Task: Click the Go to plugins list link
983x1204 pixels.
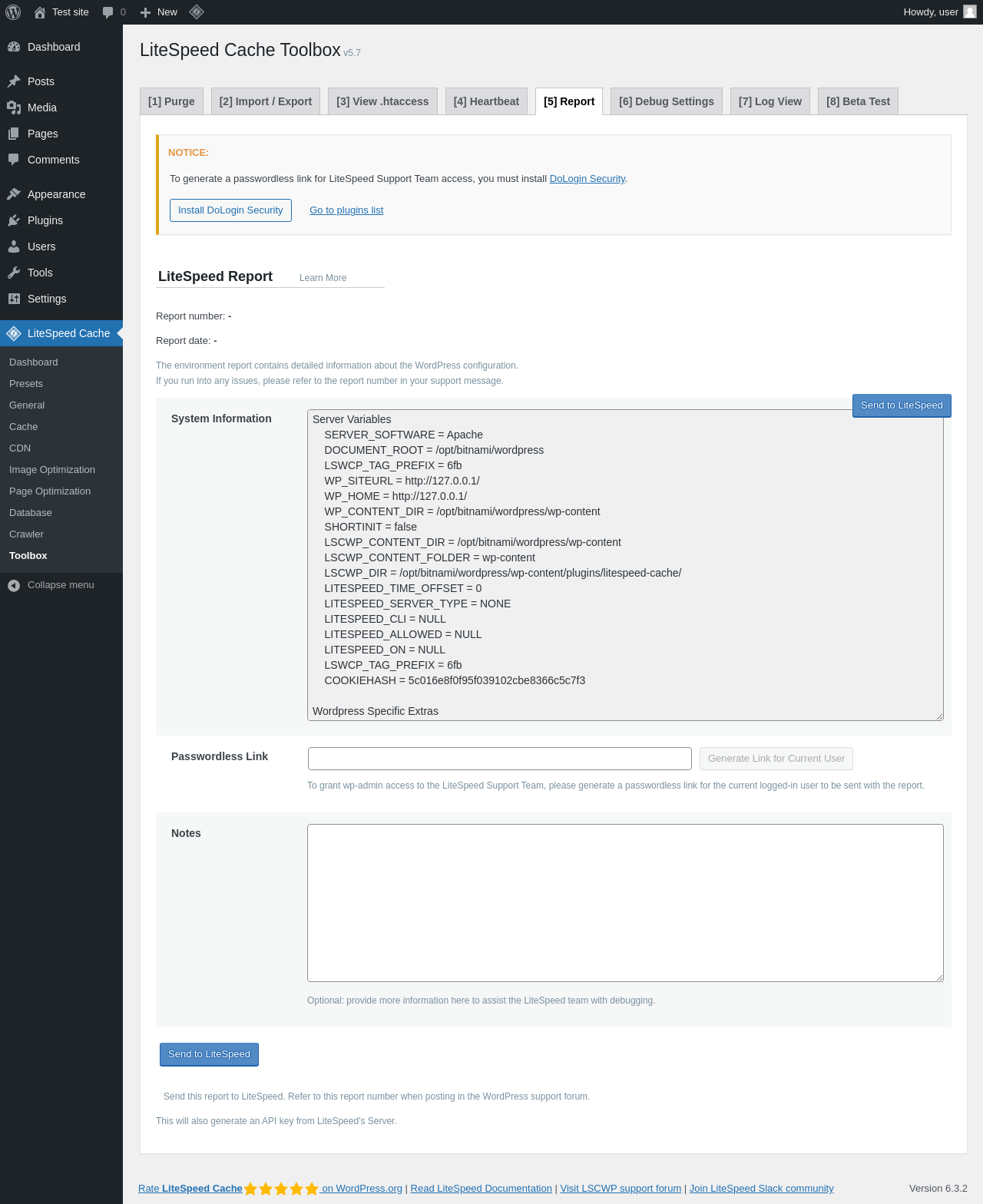Action: pos(346,210)
